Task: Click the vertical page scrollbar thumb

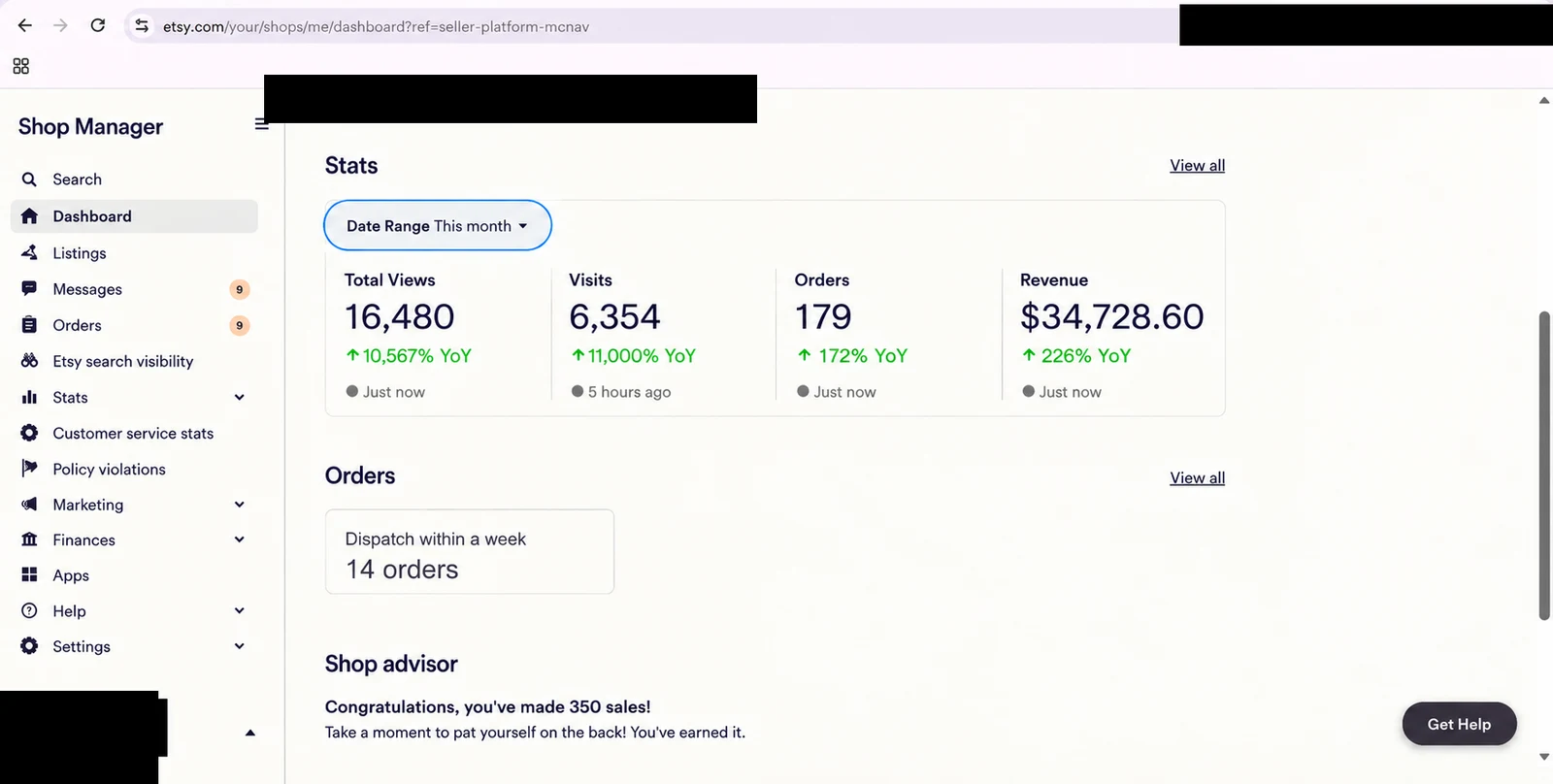Action: point(1544,466)
